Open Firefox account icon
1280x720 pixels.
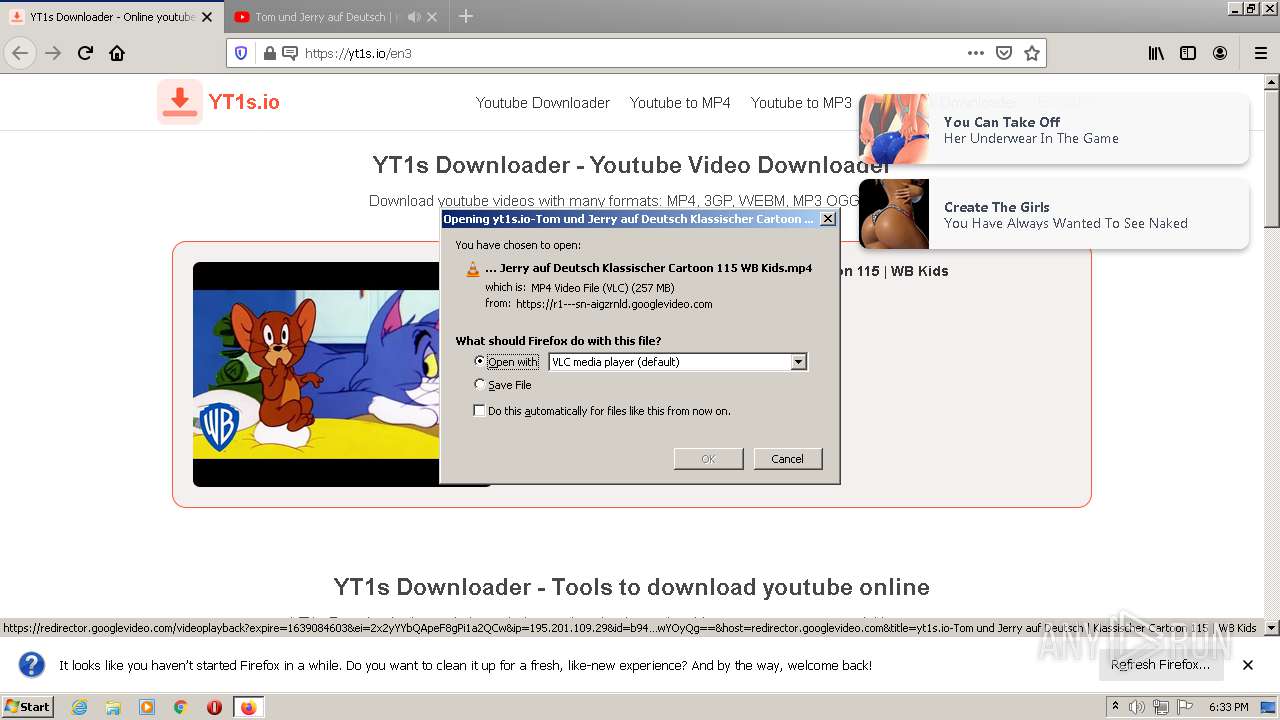1220,53
